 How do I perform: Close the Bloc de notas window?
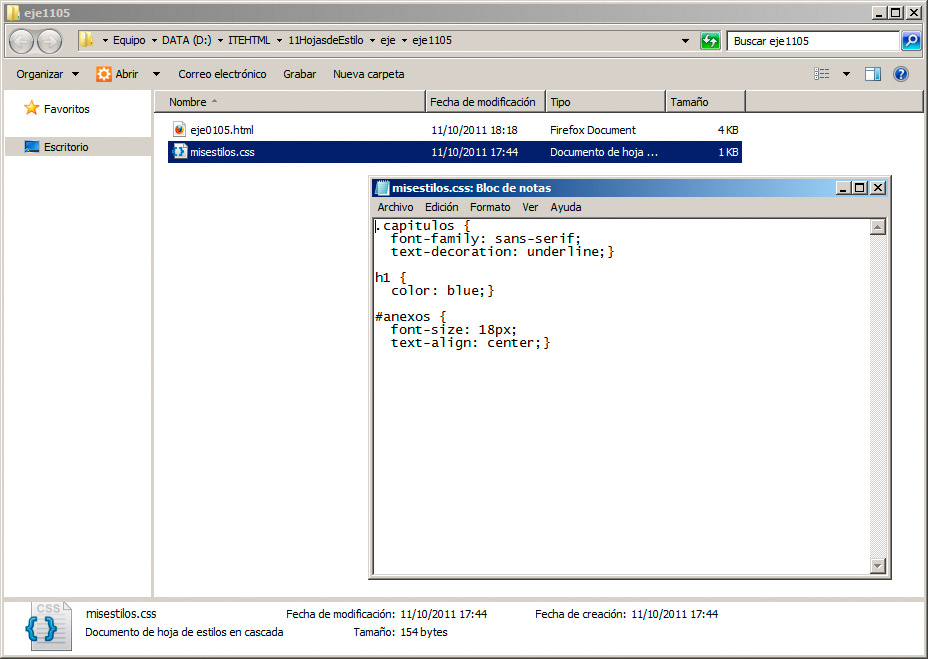click(x=878, y=188)
